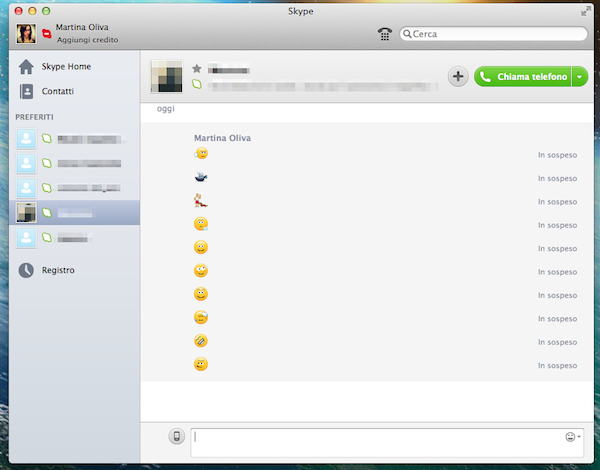Click the exercising figure emoticon message

tap(201, 201)
